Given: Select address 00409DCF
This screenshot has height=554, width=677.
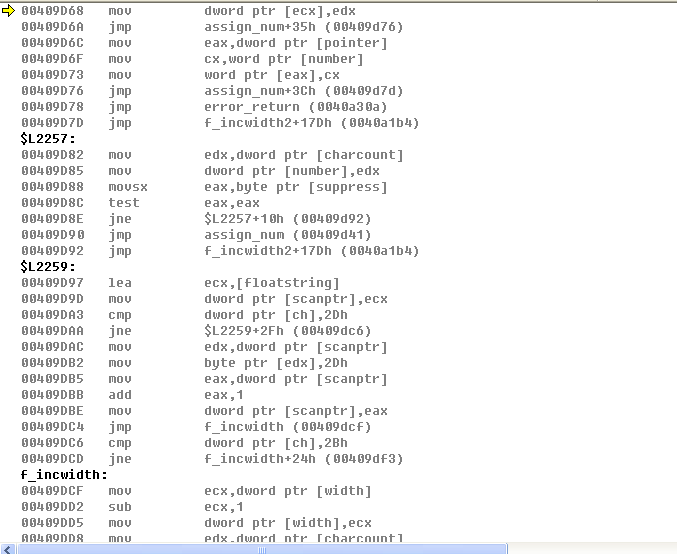Looking at the screenshot, I should coord(52,490).
